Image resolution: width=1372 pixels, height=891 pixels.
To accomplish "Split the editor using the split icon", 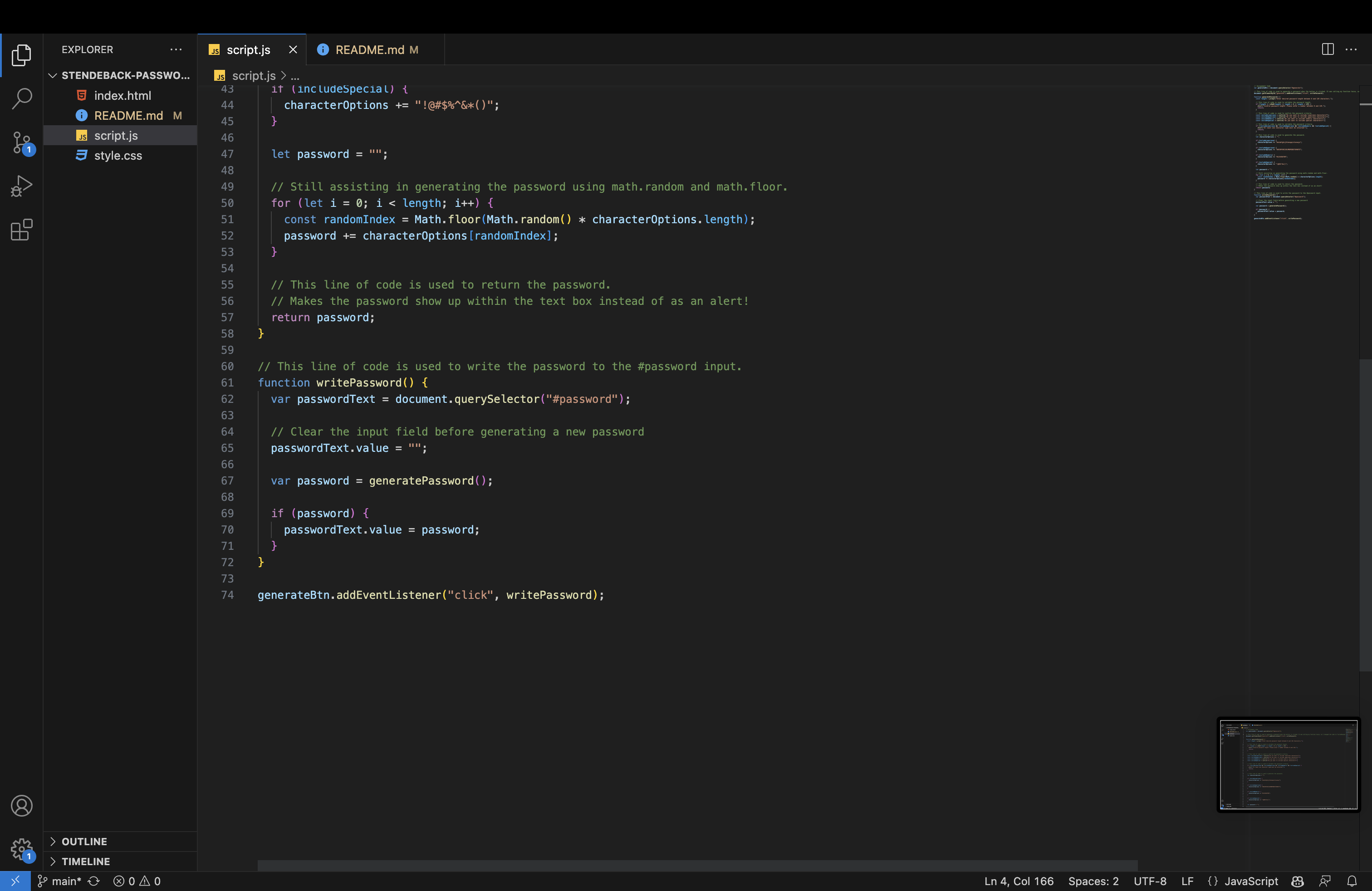I will click(x=1328, y=49).
